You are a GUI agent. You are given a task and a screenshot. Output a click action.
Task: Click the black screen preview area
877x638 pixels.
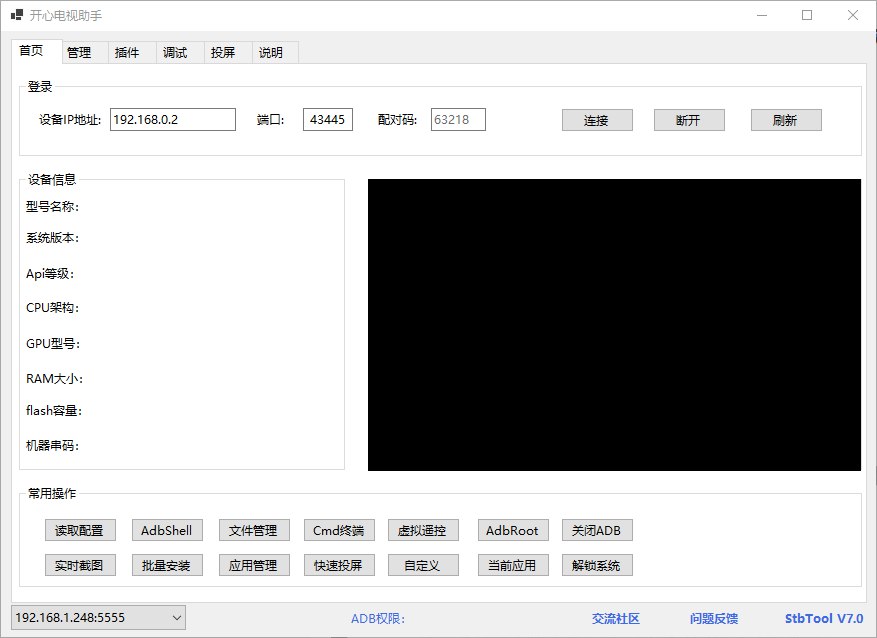614,325
